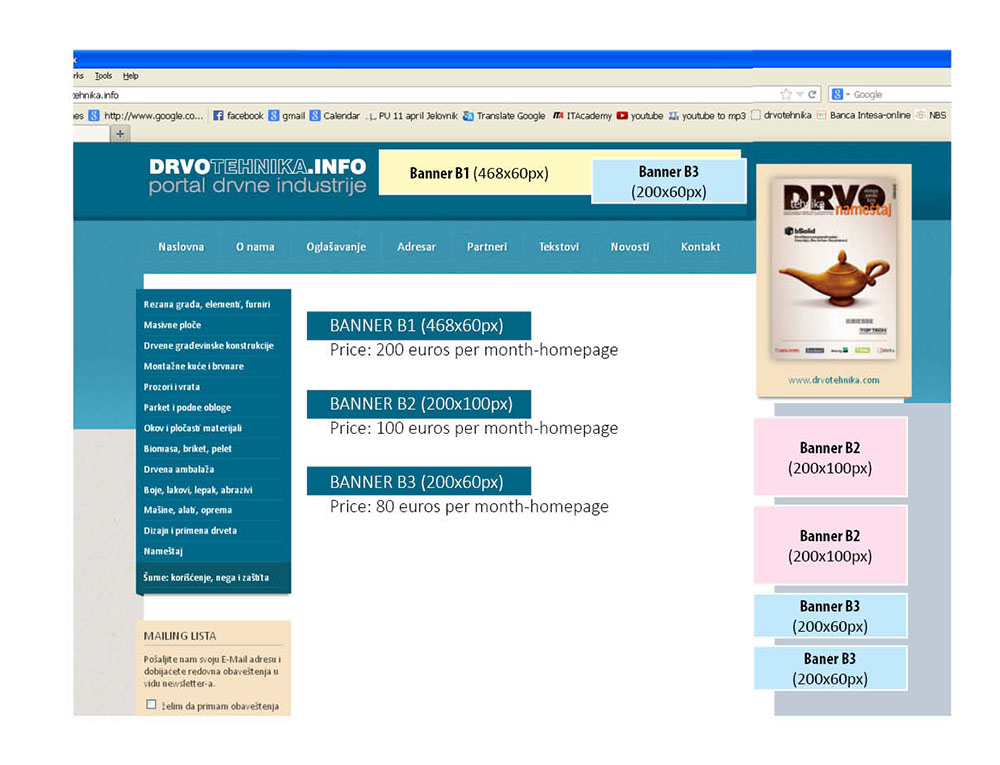Open the youtube bookmark
Viewport: 1000px width, 765px height.
pos(640,116)
